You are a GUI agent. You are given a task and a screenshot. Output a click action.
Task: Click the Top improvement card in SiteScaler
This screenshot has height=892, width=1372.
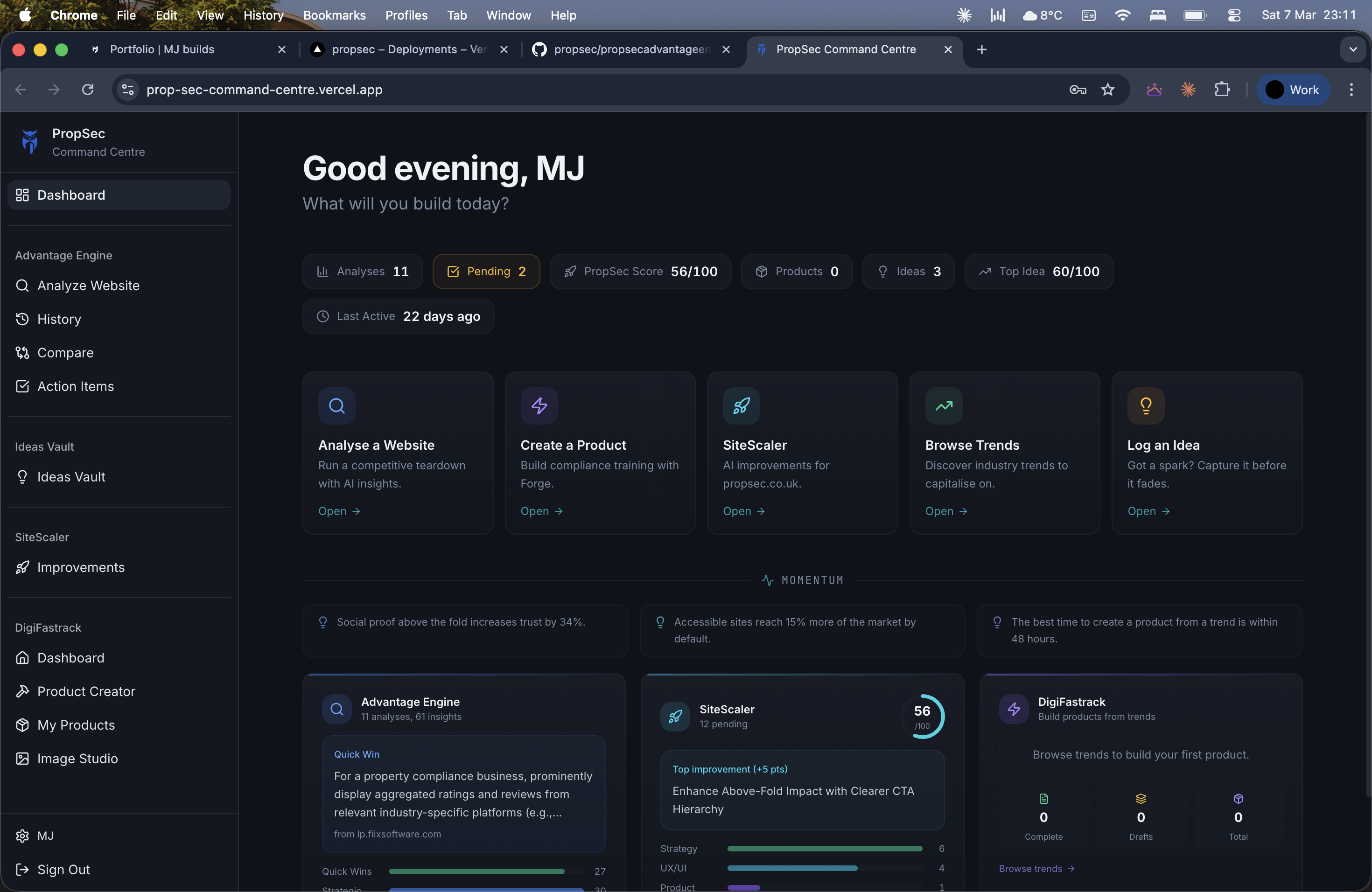(x=802, y=789)
